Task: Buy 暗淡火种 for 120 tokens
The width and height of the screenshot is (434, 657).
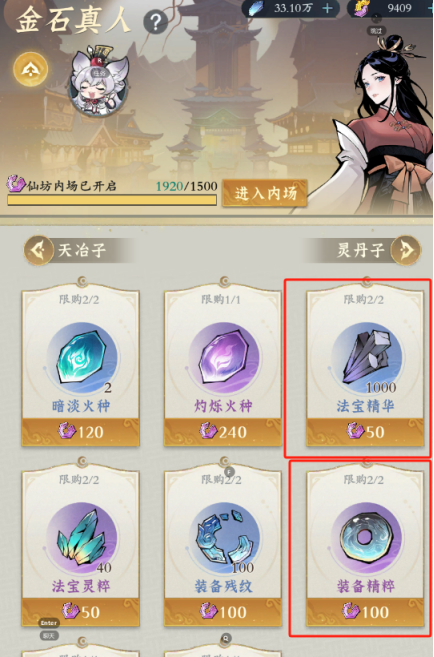Action: tap(81, 432)
